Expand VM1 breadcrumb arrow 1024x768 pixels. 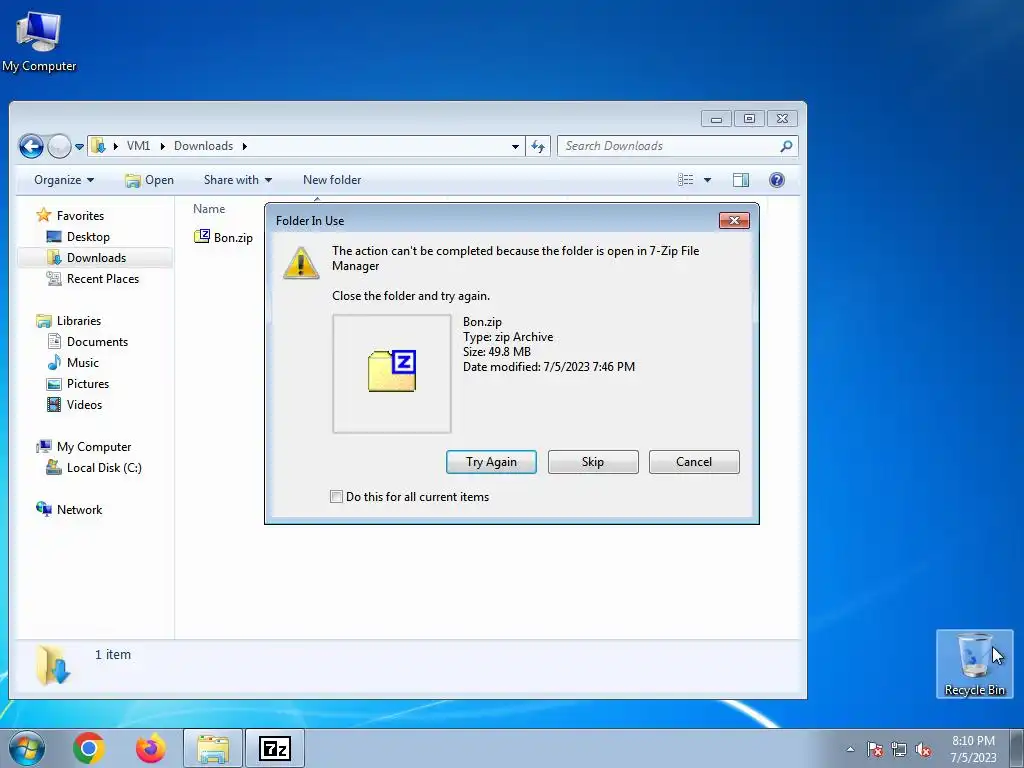click(163, 146)
